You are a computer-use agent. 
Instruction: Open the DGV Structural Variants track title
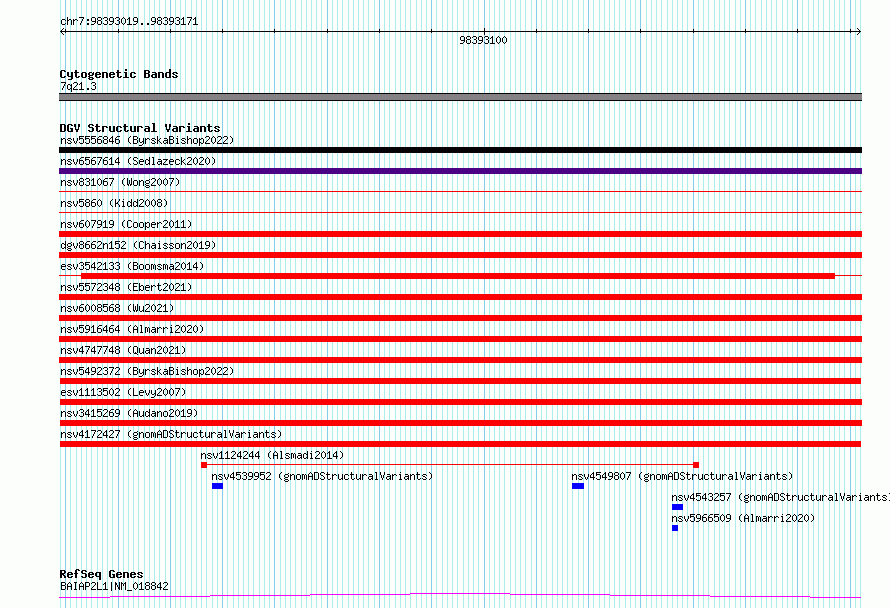click(x=140, y=128)
